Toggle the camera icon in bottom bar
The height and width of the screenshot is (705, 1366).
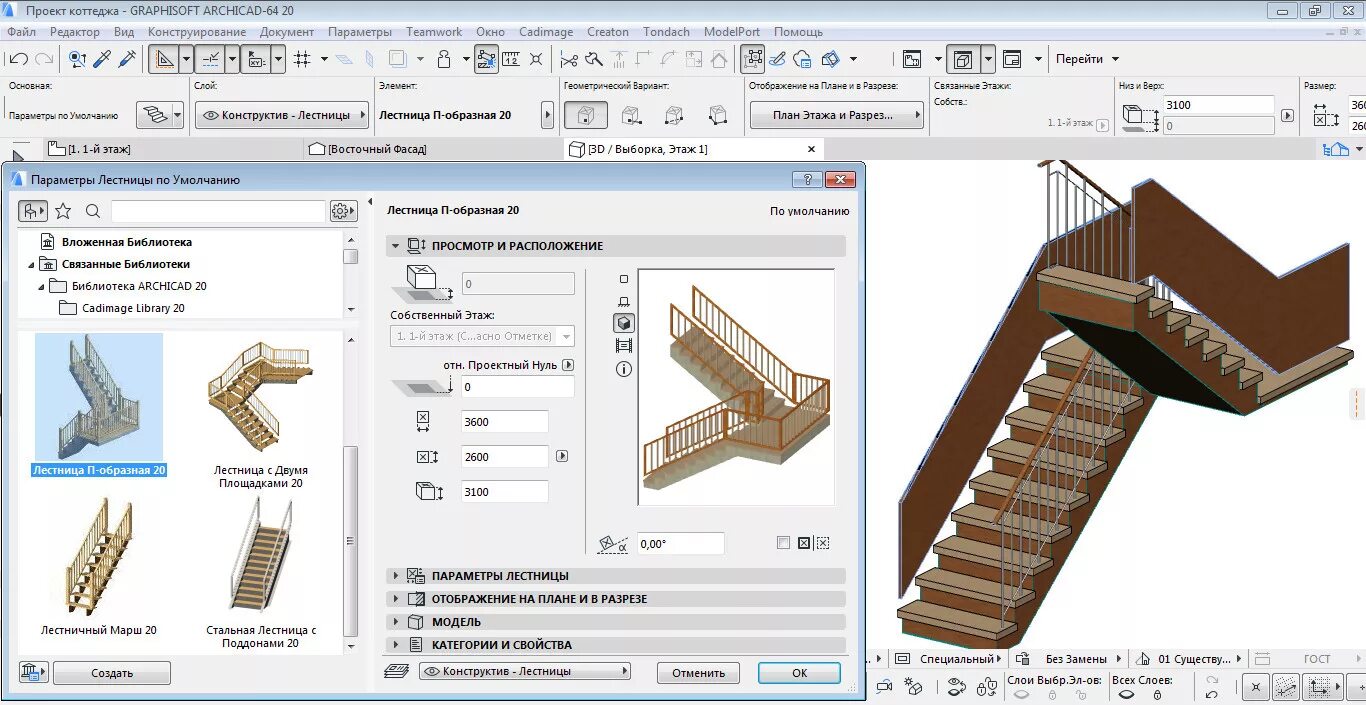[x=885, y=688]
